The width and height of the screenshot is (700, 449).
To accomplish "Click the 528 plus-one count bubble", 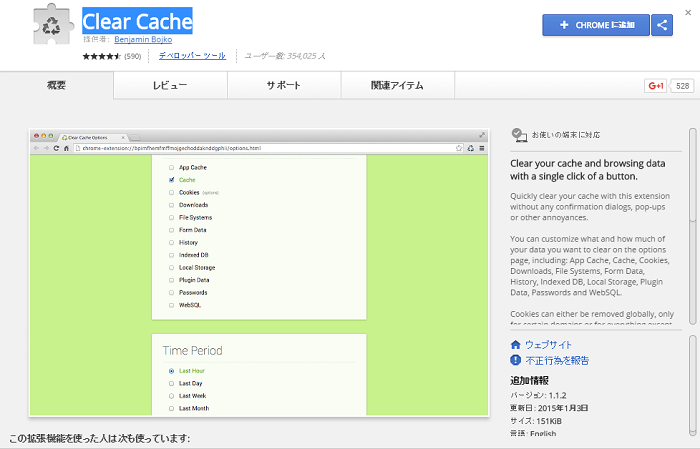I will (682, 86).
